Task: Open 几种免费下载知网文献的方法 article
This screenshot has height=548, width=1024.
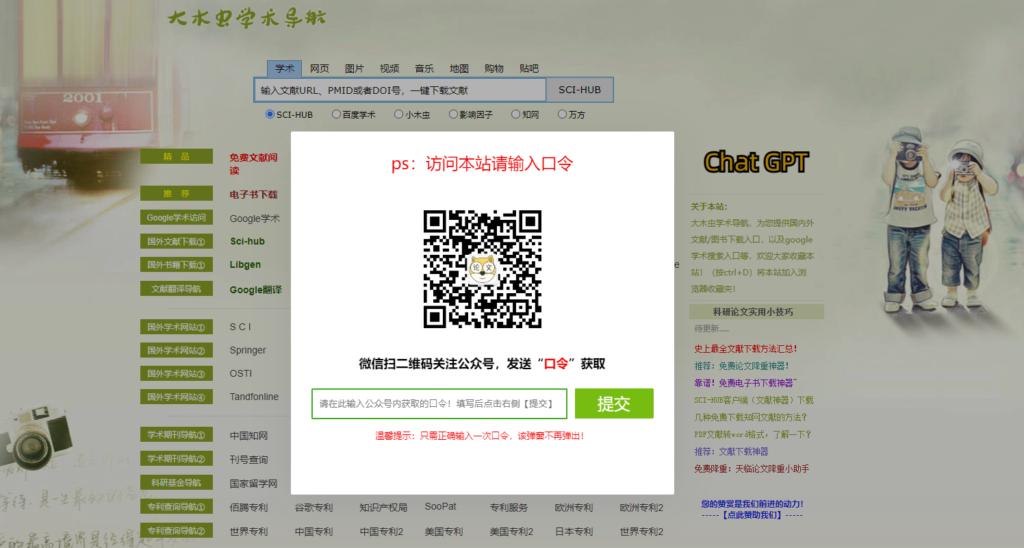Action: pyautogui.click(x=750, y=417)
